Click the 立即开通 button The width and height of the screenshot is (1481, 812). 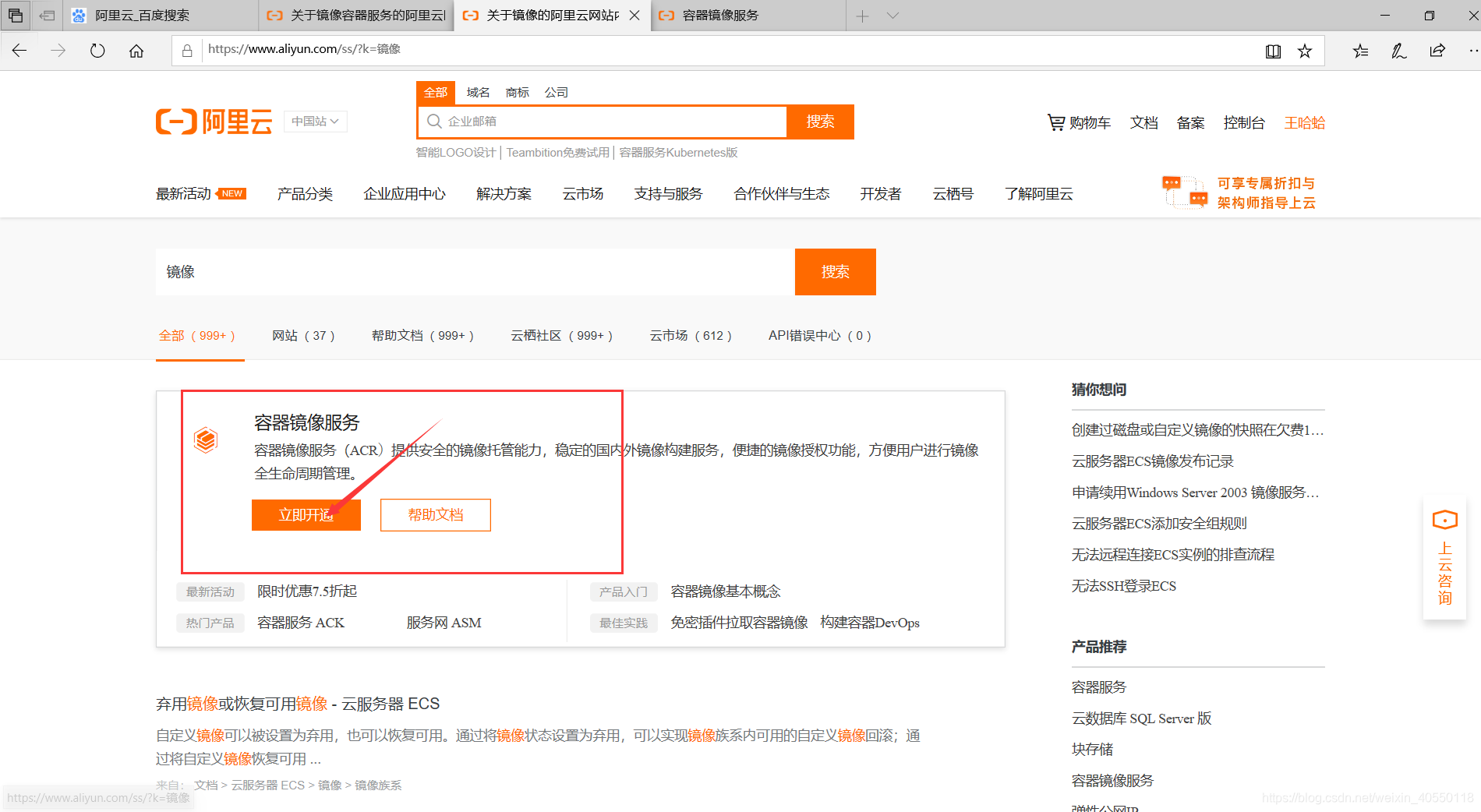306,515
